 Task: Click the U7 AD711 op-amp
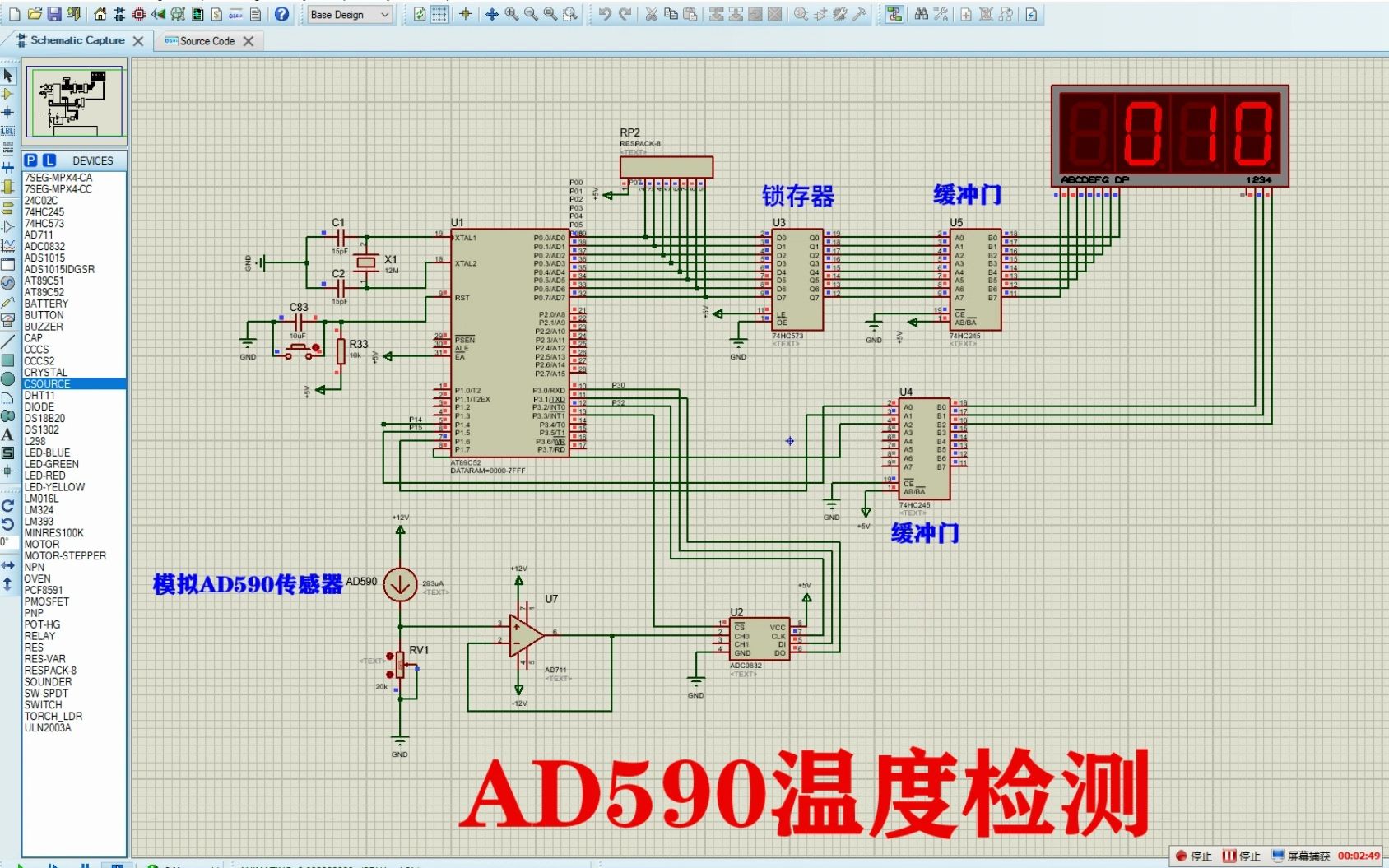pyautogui.click(x=526, y=635)
